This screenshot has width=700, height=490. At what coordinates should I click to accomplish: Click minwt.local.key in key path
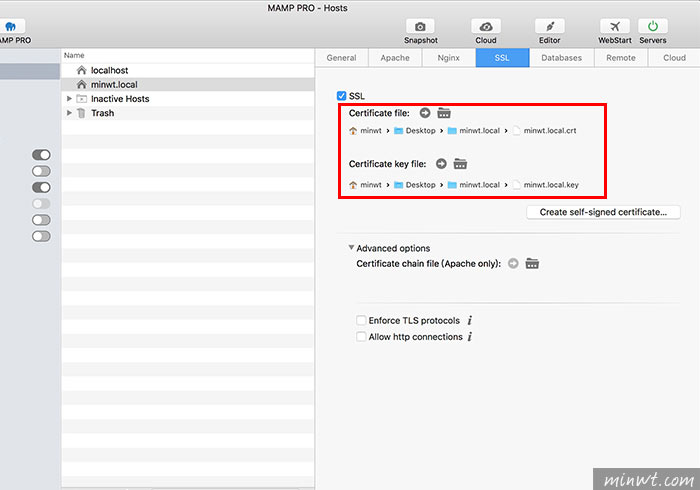pos(551,185)
